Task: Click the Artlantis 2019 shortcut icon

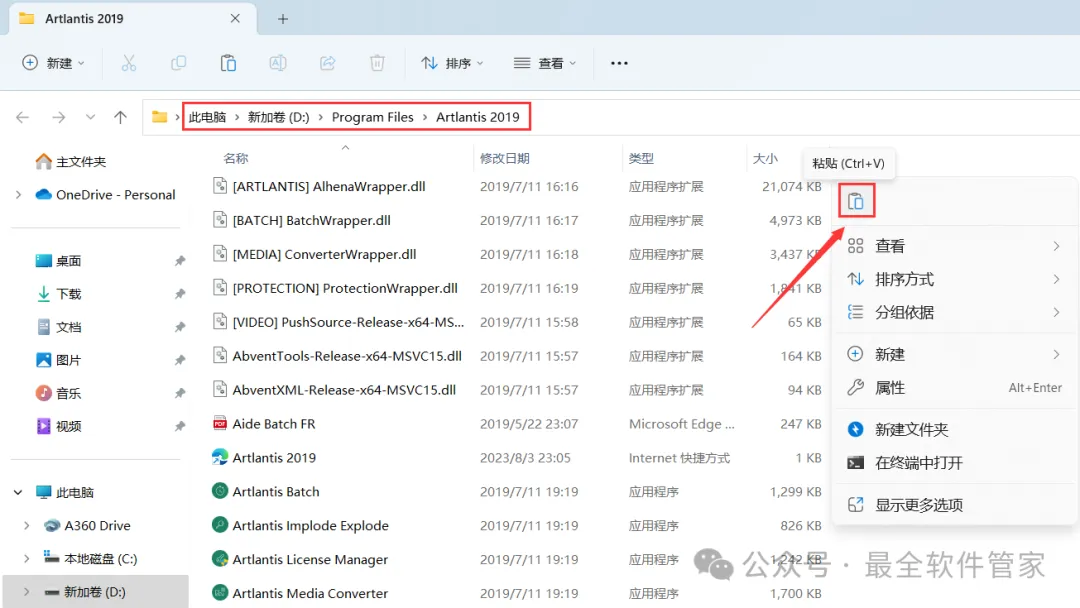Action: (220, 457)
